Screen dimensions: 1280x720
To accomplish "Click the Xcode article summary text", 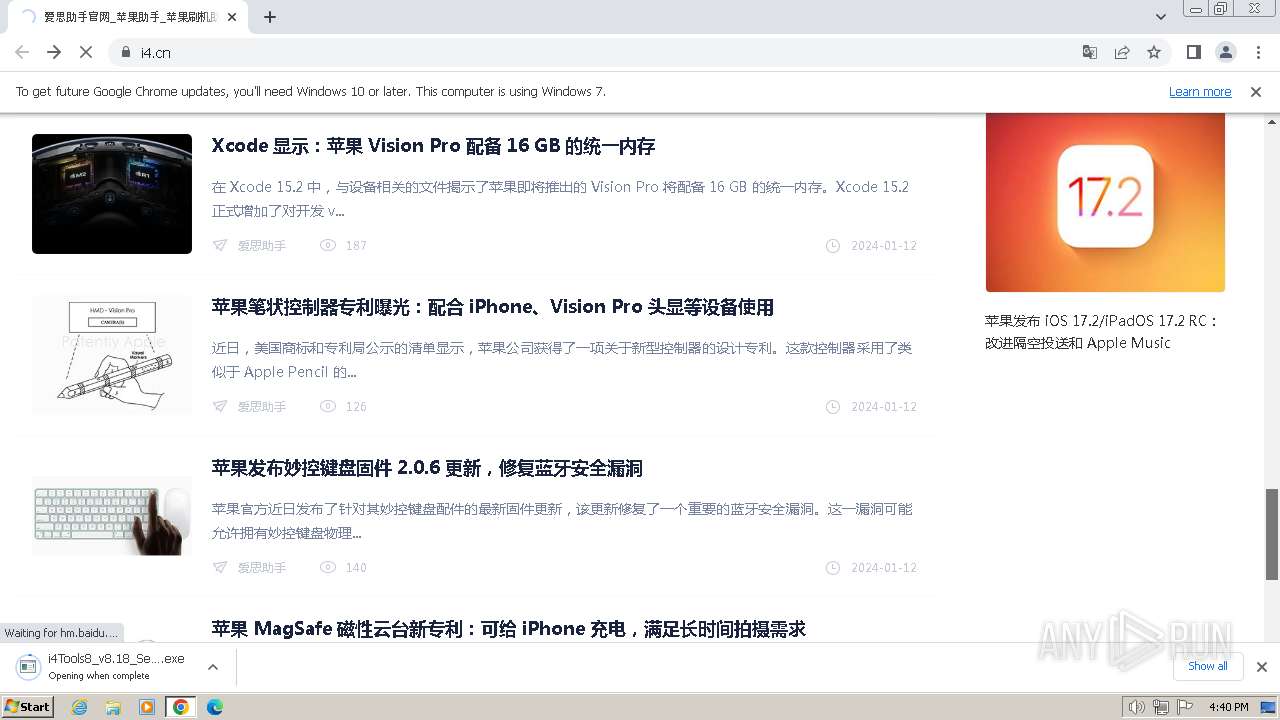I will pos(560,199).
